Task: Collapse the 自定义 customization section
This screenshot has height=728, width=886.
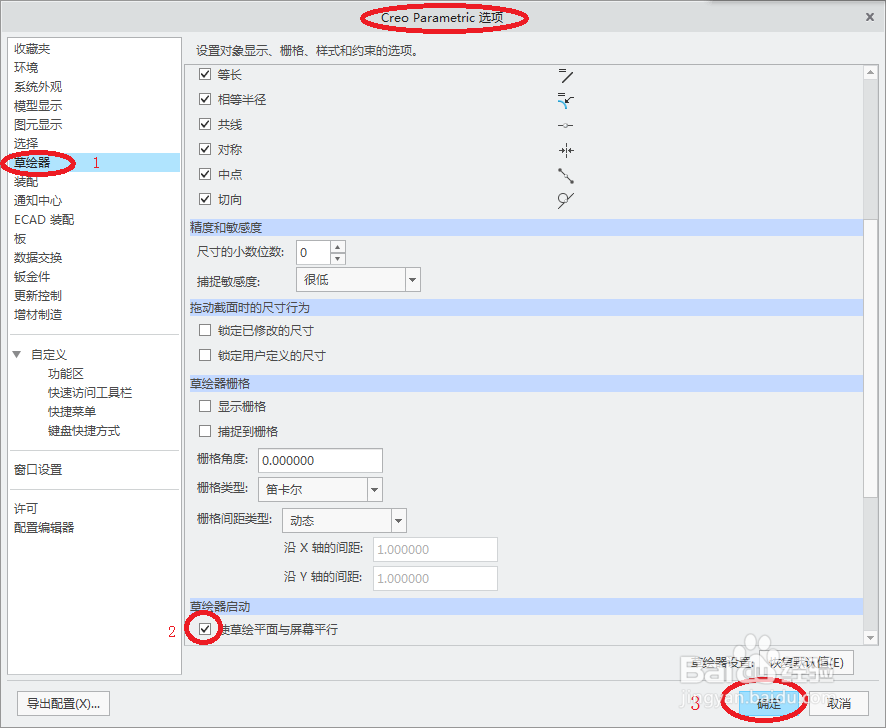Action: [x=17, y=352]
